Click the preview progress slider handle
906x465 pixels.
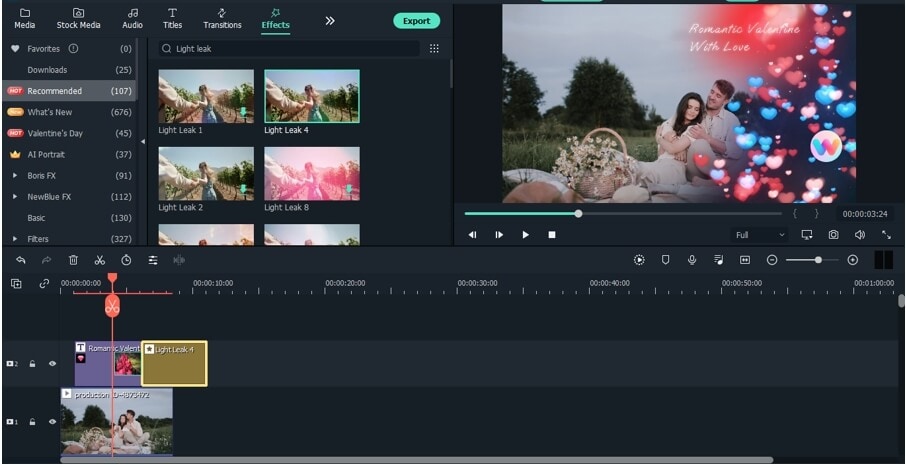point(578,214)
